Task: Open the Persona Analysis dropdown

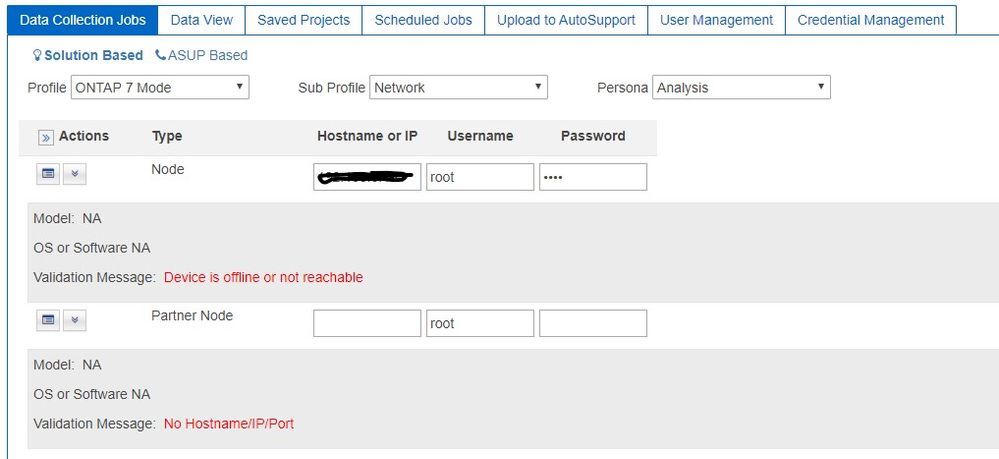Action: point(741,88)
